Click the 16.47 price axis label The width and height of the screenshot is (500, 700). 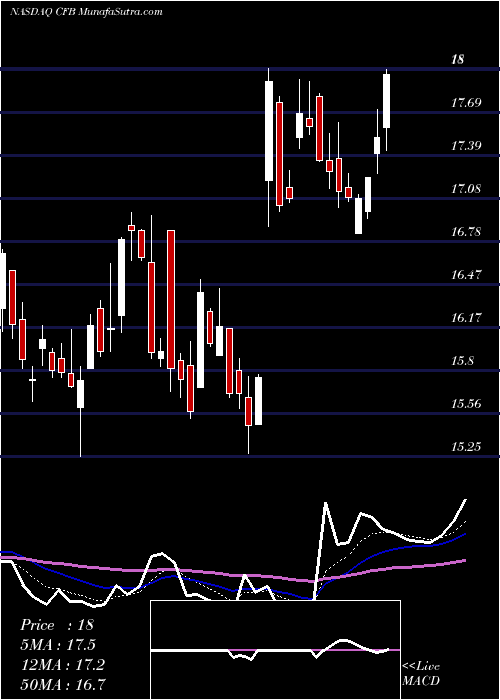coord(466,275)
